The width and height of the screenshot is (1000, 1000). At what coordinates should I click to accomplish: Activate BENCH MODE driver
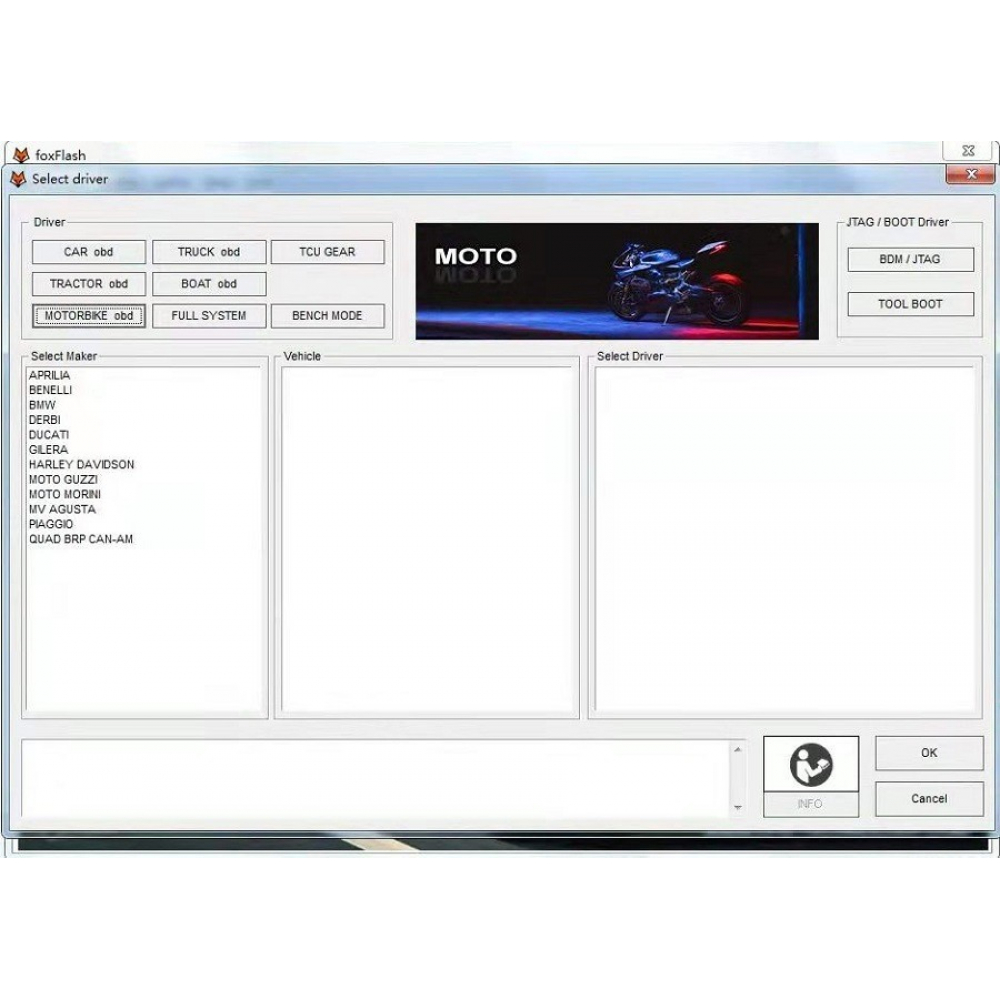click(x=327, y=316)
